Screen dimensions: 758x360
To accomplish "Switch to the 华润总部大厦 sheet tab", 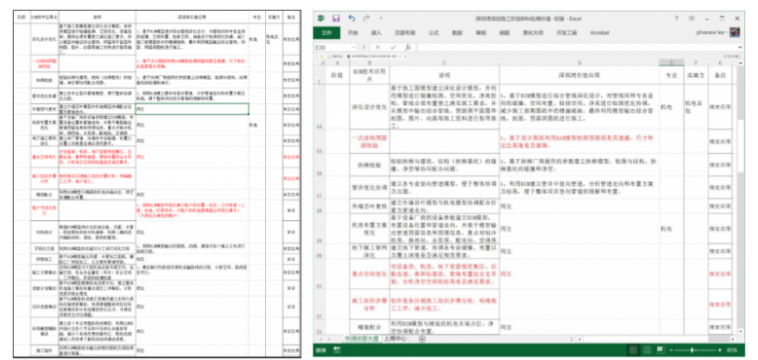I will (361, 339).
